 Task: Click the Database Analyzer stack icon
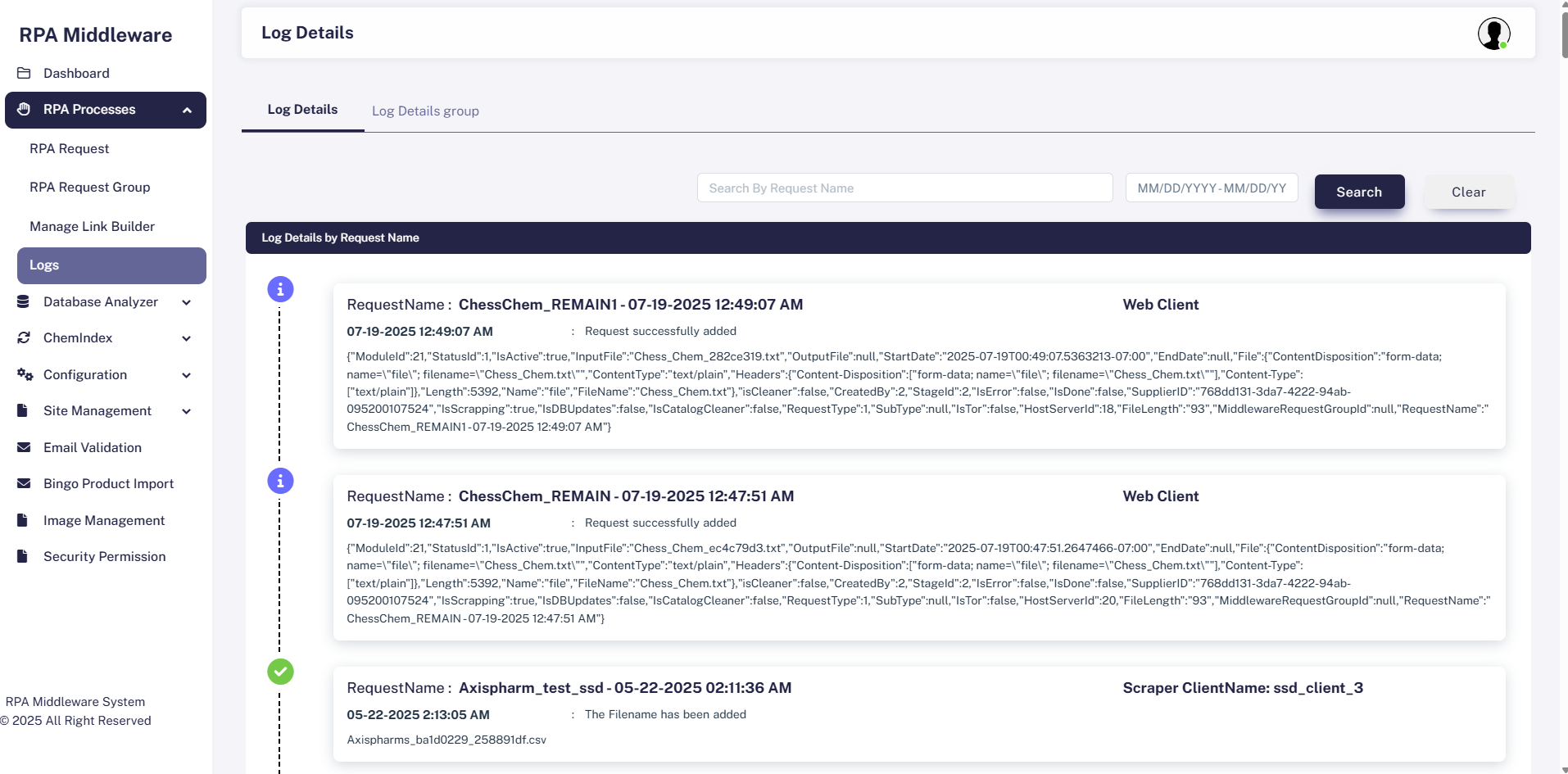pos(24,302)
